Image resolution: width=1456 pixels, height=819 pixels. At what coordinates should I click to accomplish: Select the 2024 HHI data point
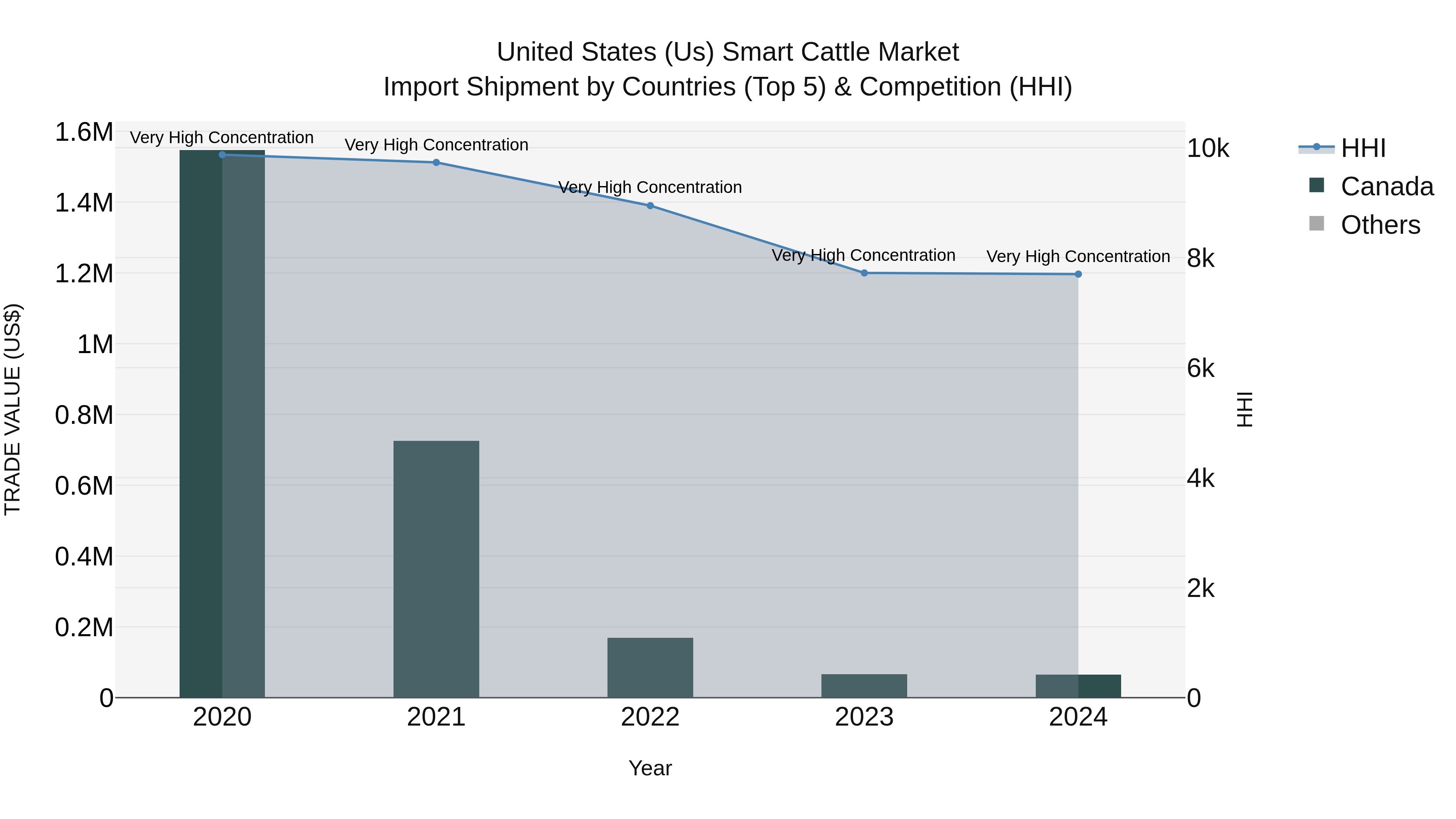[x=1078, y=274]
